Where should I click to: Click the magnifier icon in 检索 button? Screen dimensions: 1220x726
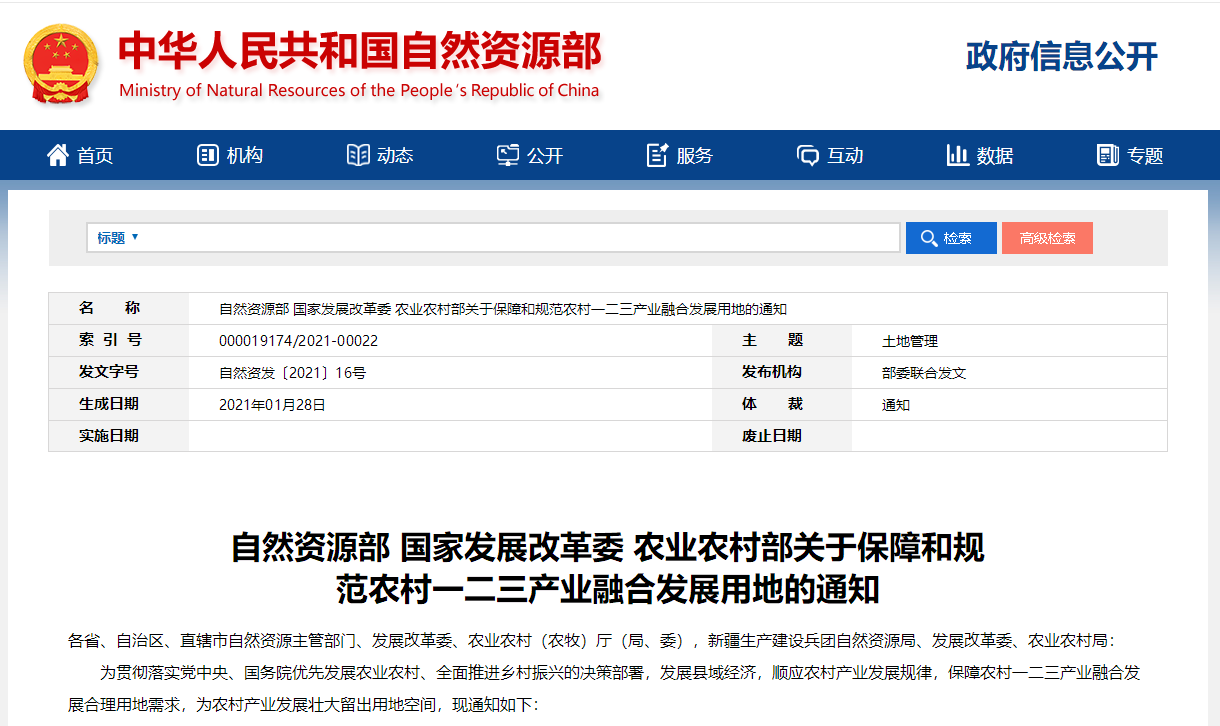(927, 238)
